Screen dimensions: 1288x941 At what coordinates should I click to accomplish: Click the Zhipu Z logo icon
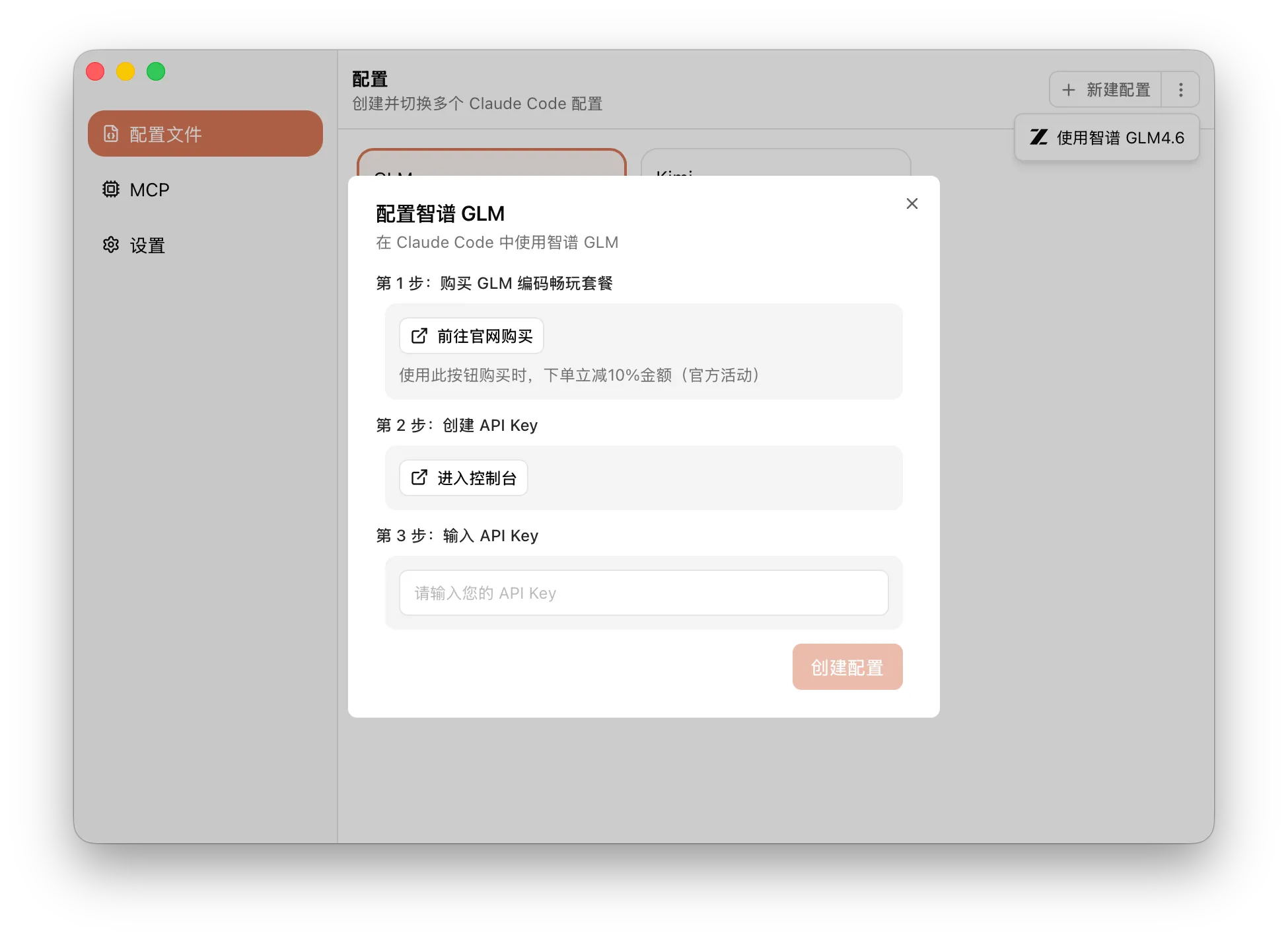tap(1038, 137)
